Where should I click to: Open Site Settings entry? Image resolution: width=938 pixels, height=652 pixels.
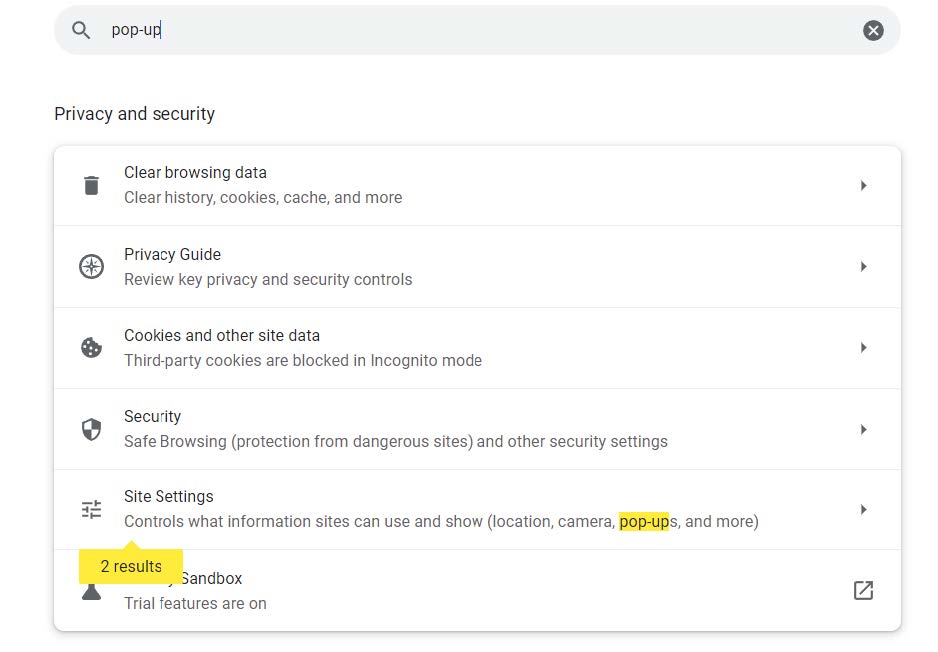coord(477,510)
